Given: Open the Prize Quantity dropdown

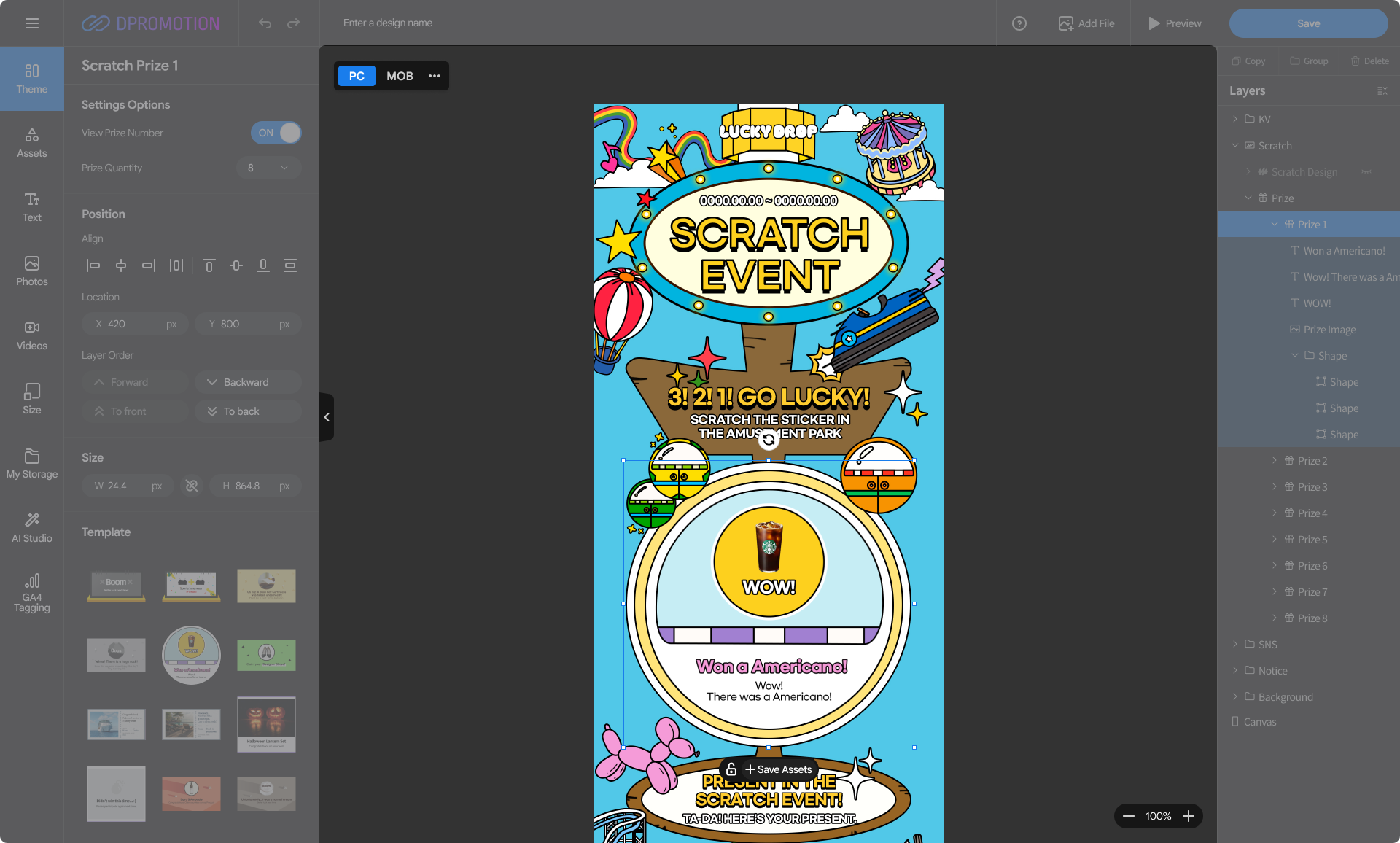Looking at the screenshot, I should (x=268, y=168).
